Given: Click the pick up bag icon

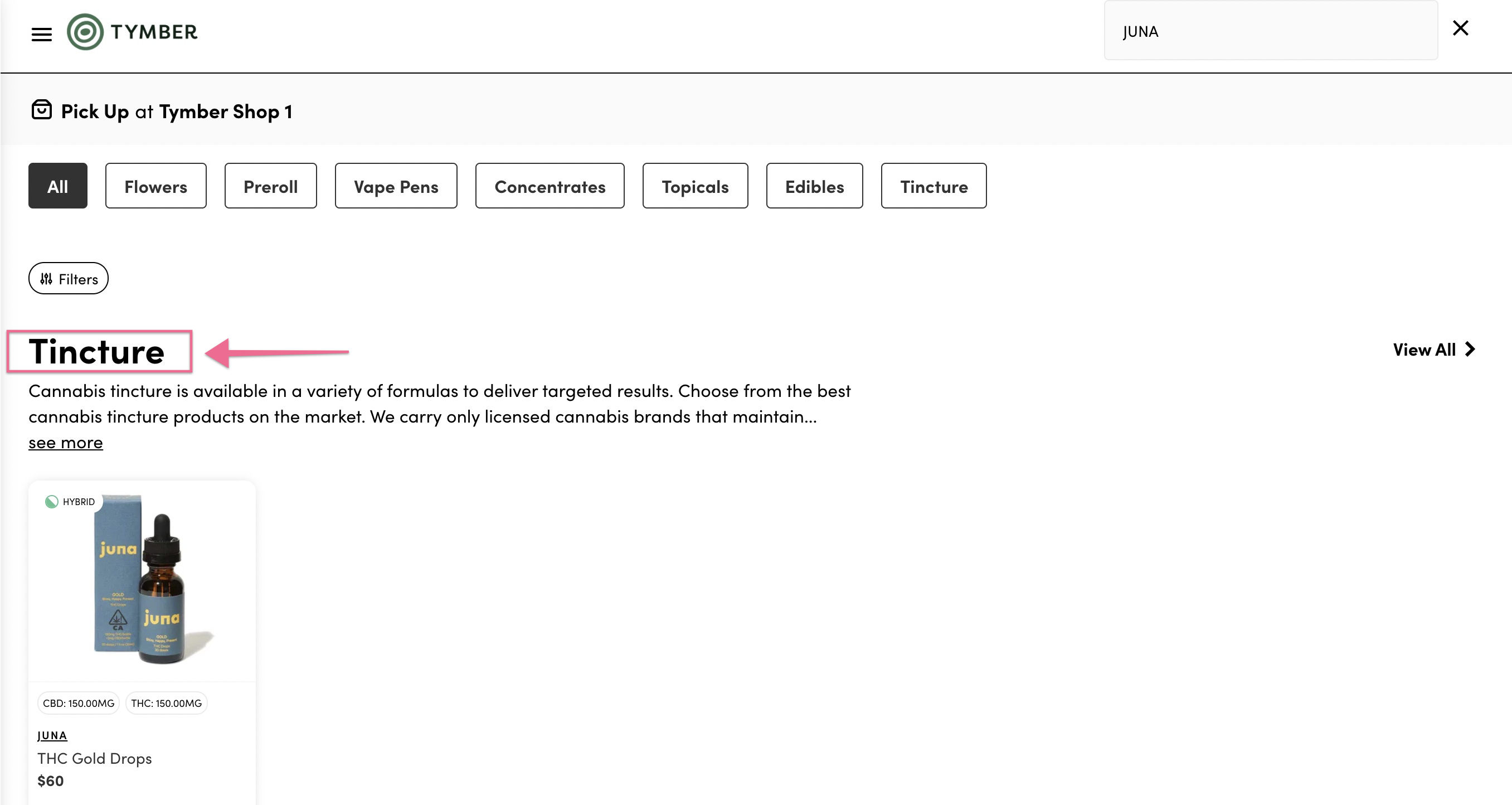Looking at the screenshot, I should [x=42, y=110].
